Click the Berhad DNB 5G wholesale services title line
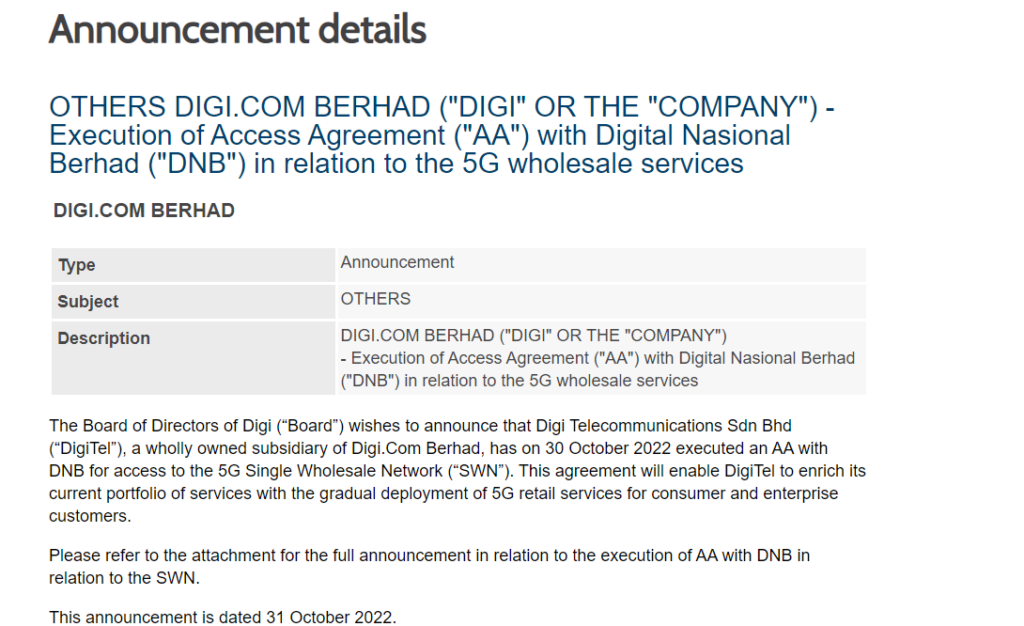This screenshot has height=626, width=1024. (x=396, y=163)
